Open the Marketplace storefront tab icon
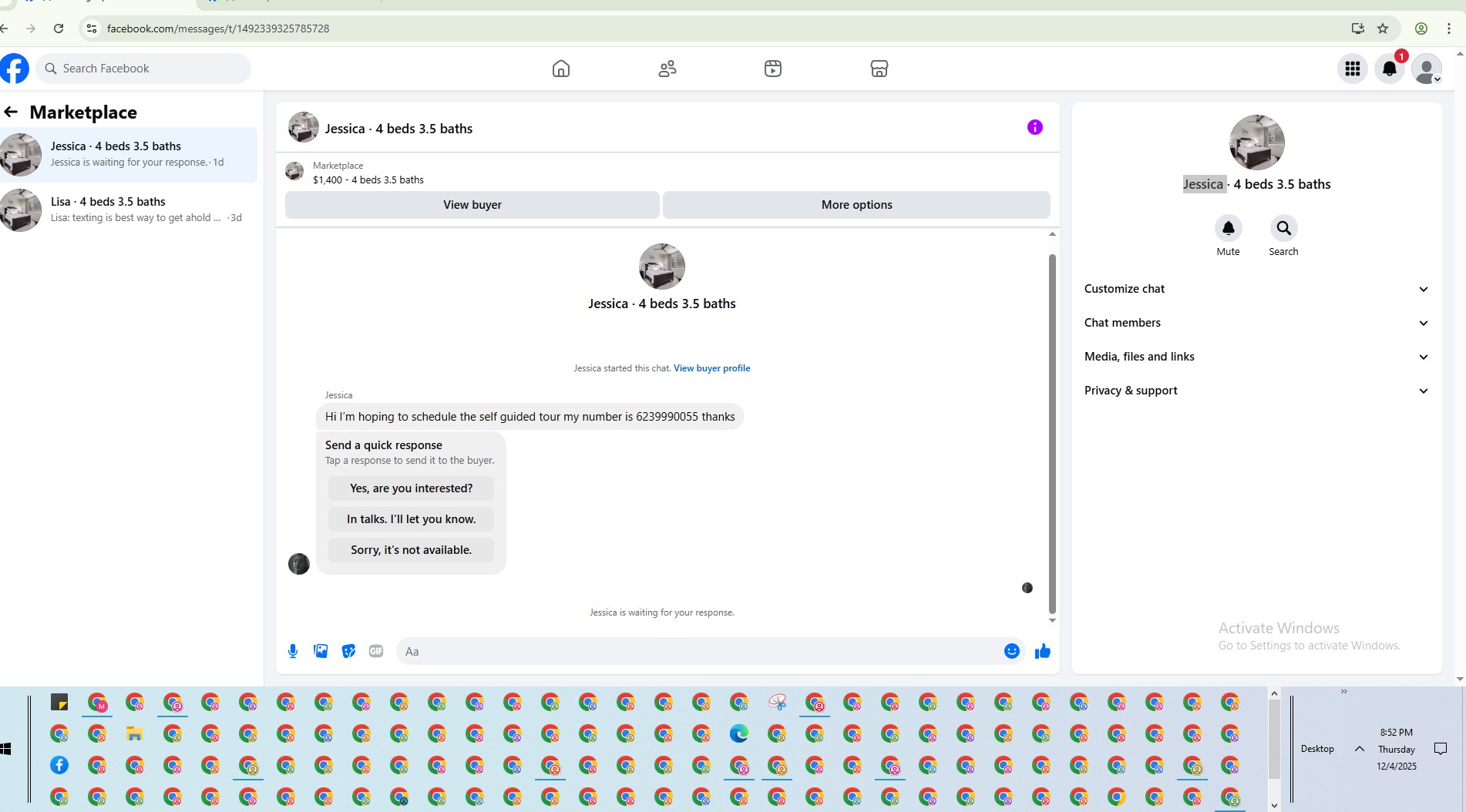The width and height of the screenshot is (1466, 812). coord(879,69)
